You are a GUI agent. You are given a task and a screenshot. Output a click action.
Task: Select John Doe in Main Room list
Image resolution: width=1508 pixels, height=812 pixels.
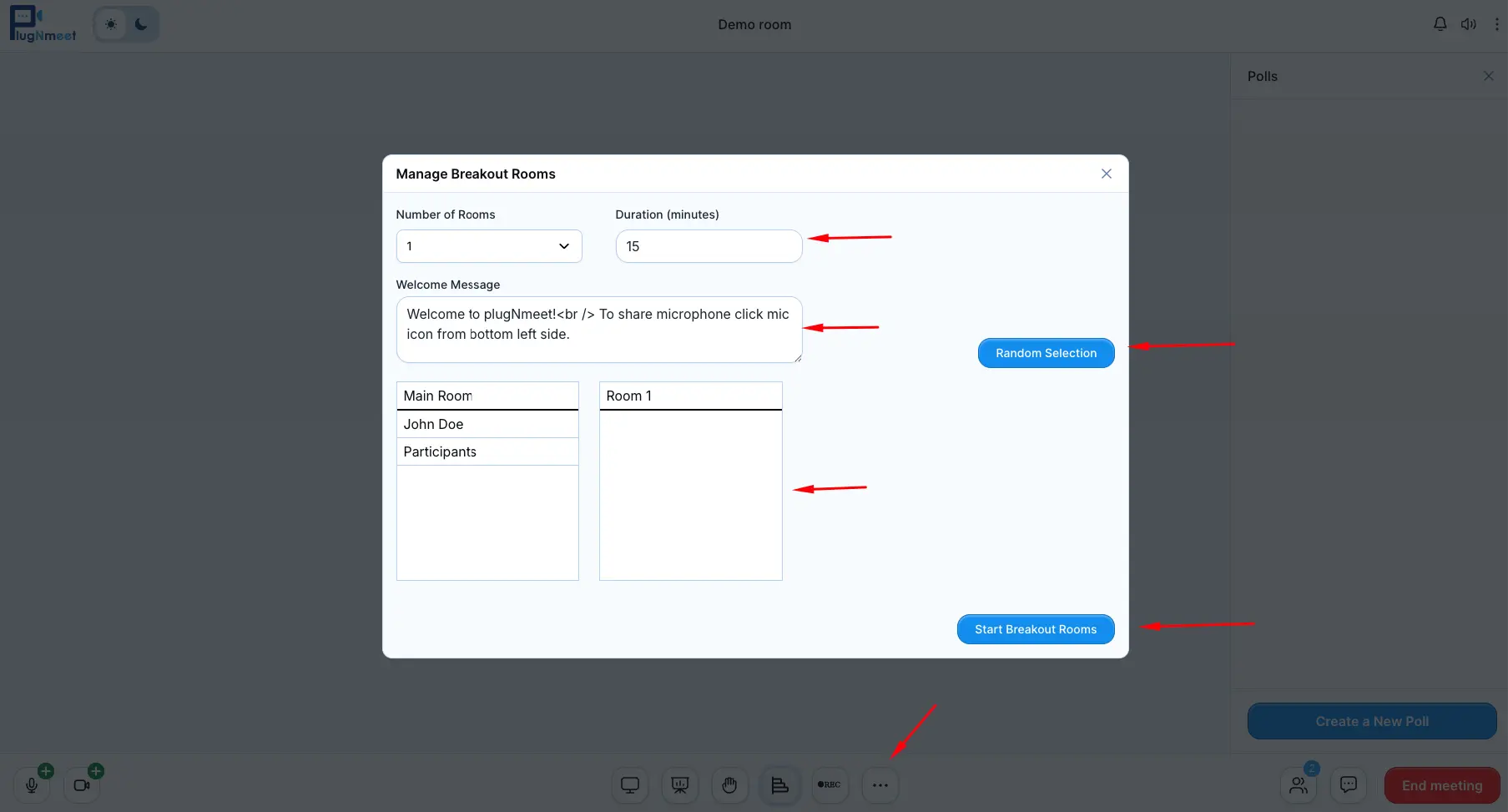point(487,424)
